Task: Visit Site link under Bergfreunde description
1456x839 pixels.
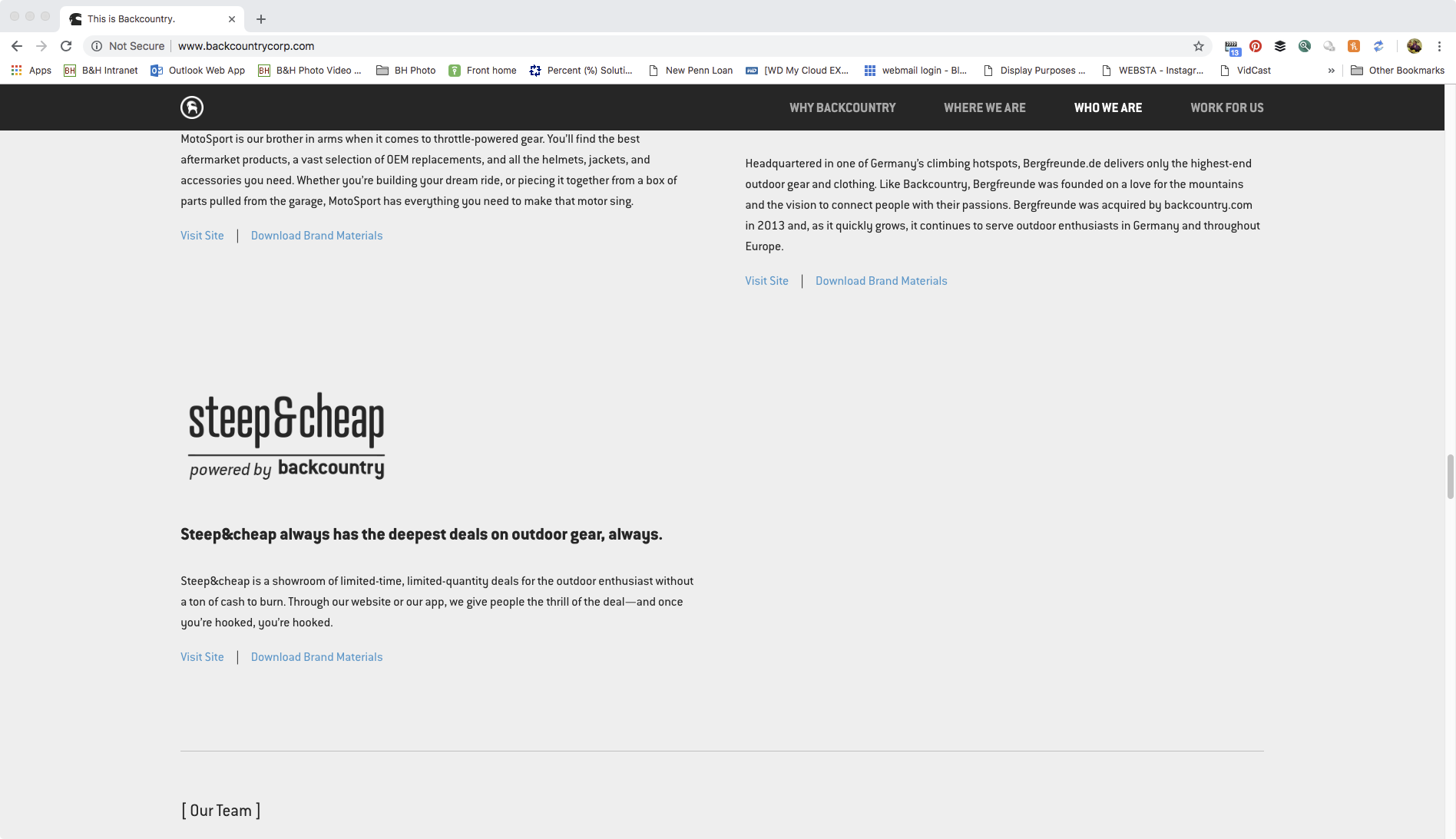Action: (766, 281)
